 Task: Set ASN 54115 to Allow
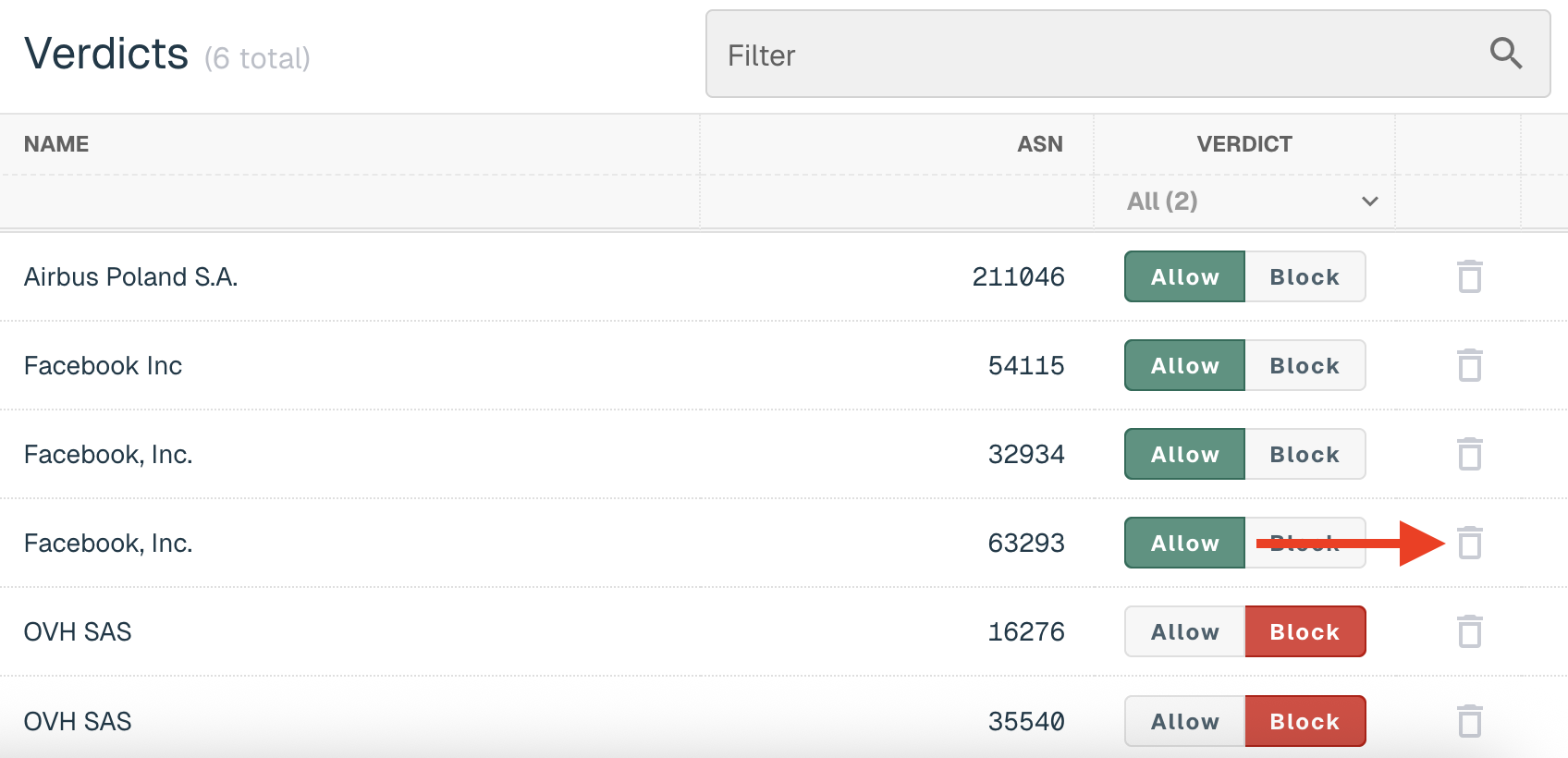point(1185,365)
